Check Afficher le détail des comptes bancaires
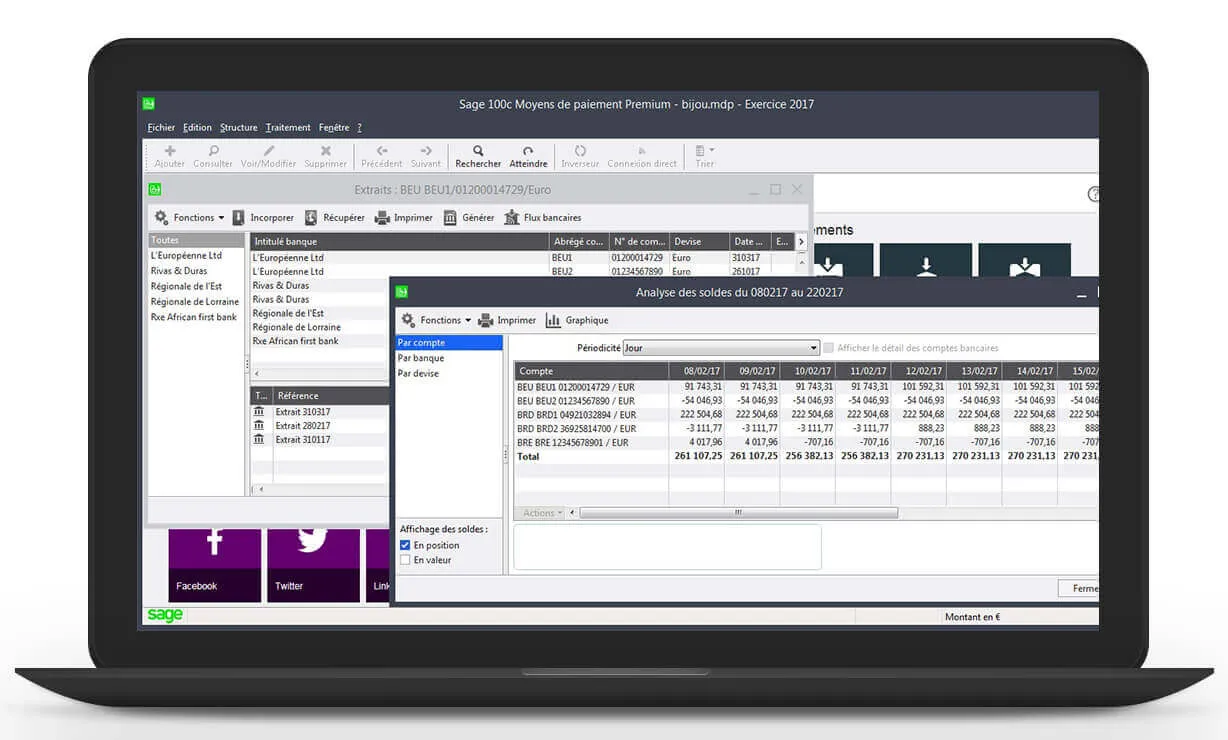 [x=828, y=348]
